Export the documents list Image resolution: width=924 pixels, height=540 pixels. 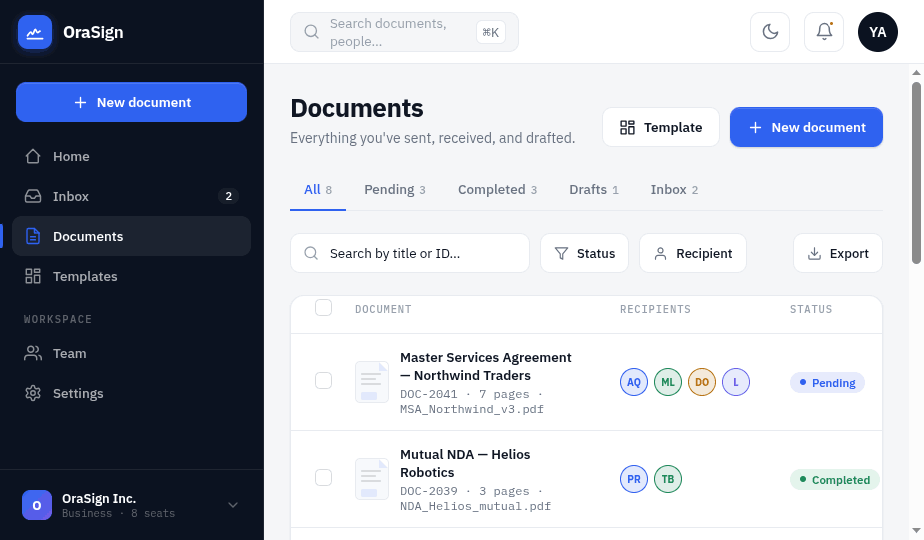[x=838, y=253]
